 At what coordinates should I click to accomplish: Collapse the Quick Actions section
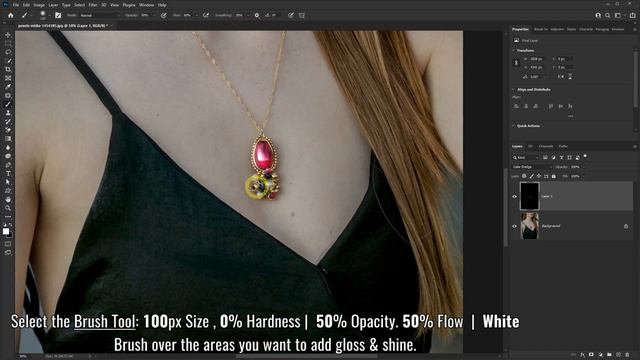[x=513, y=126]
